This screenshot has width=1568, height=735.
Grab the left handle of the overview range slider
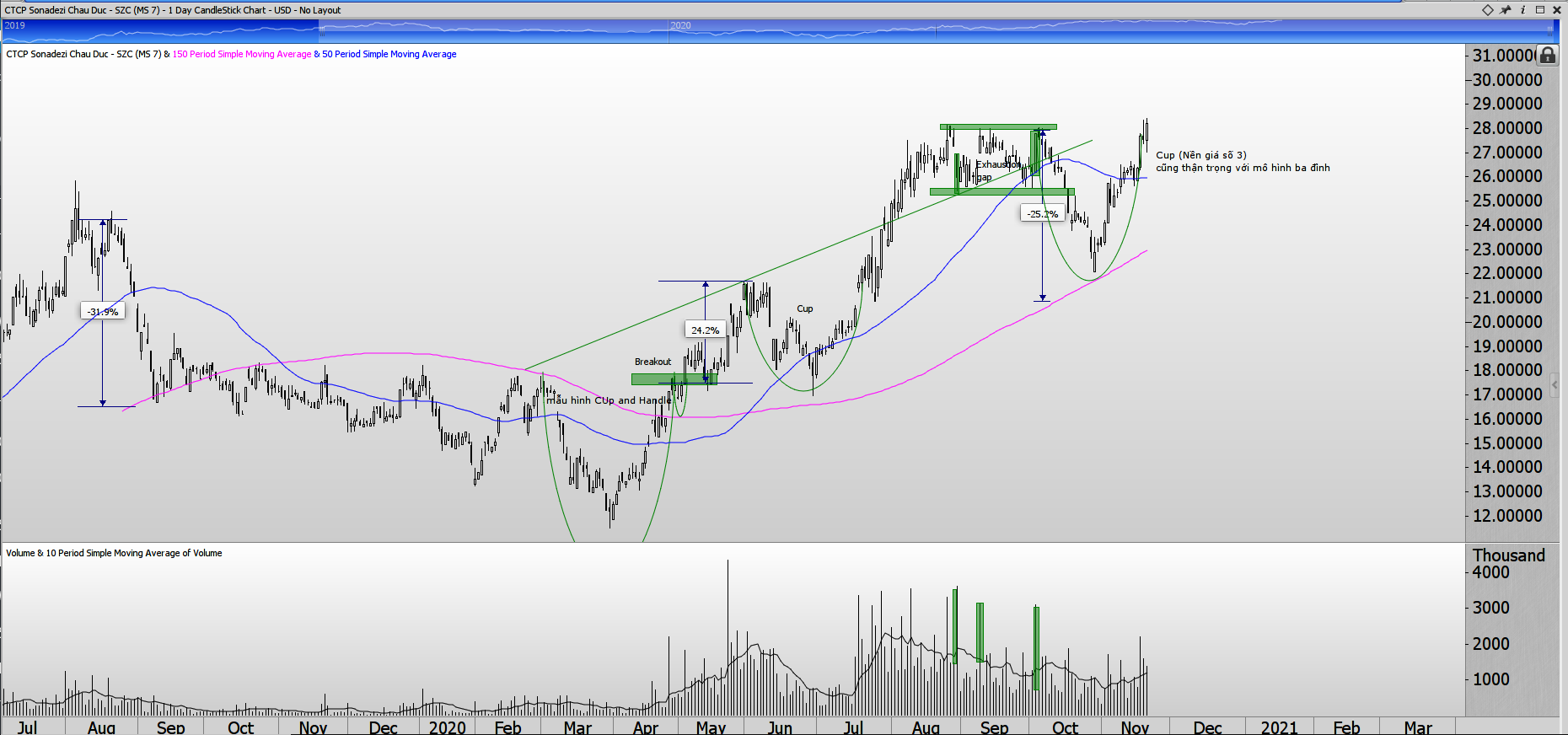tap(322, 31)
